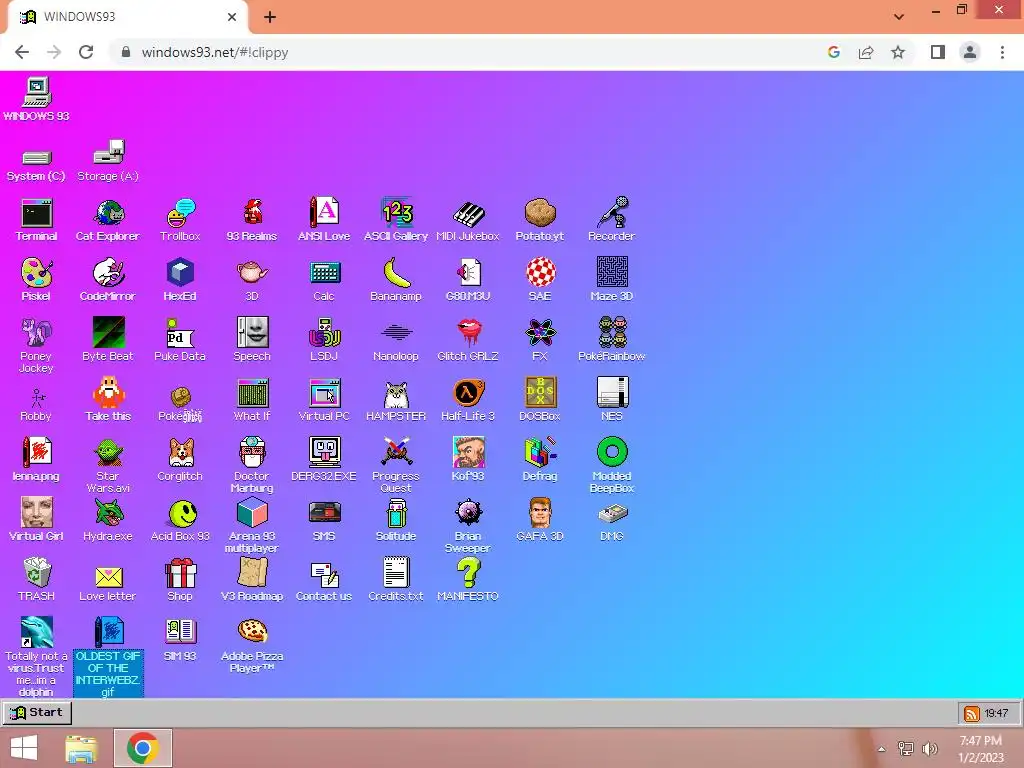Launch Acid Box 93 smiley icon
1024x768 pixels.
[x=182, y=513]
